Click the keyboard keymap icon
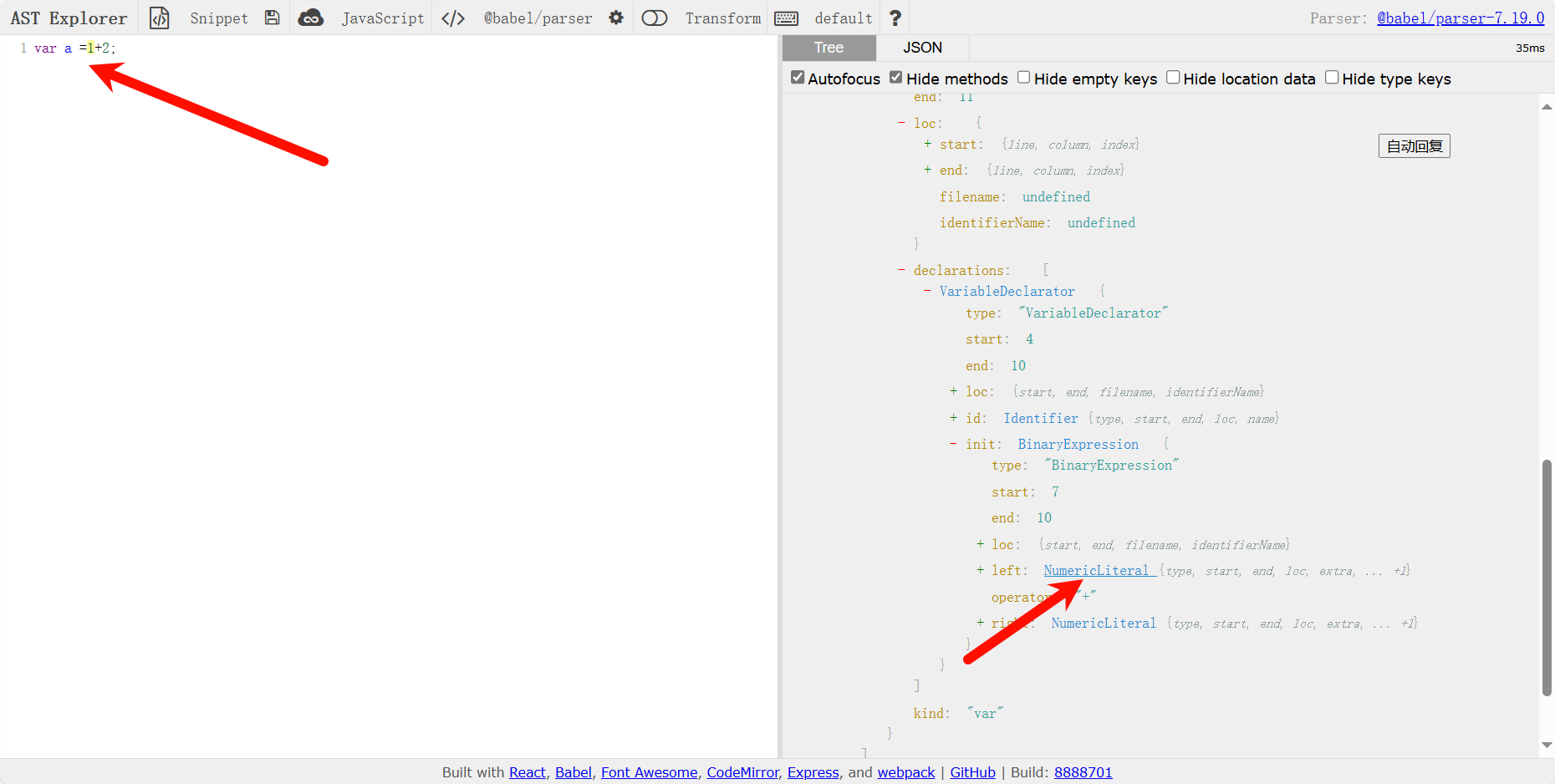1555x784 pixels. [787, 18]
